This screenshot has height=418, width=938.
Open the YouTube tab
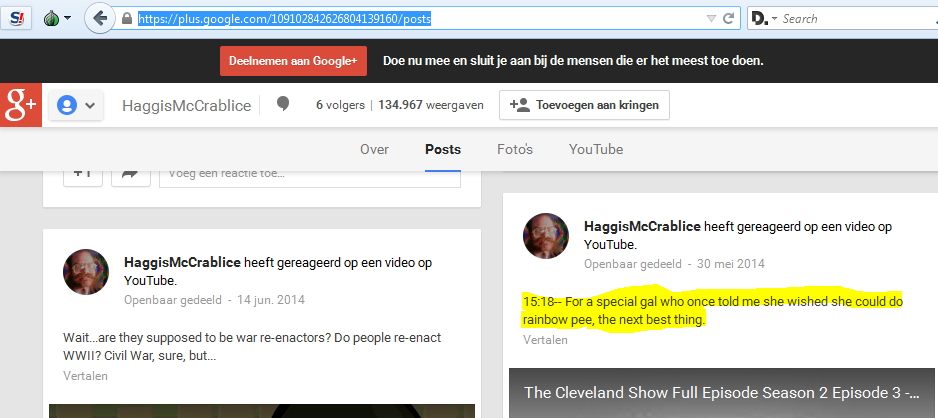coord(596,149)
